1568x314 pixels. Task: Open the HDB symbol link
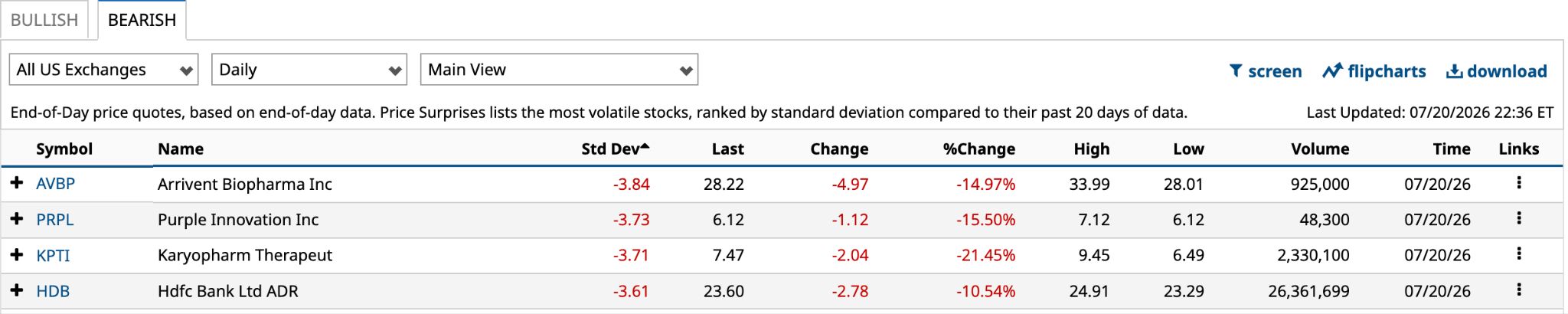(x=53, y=291)
